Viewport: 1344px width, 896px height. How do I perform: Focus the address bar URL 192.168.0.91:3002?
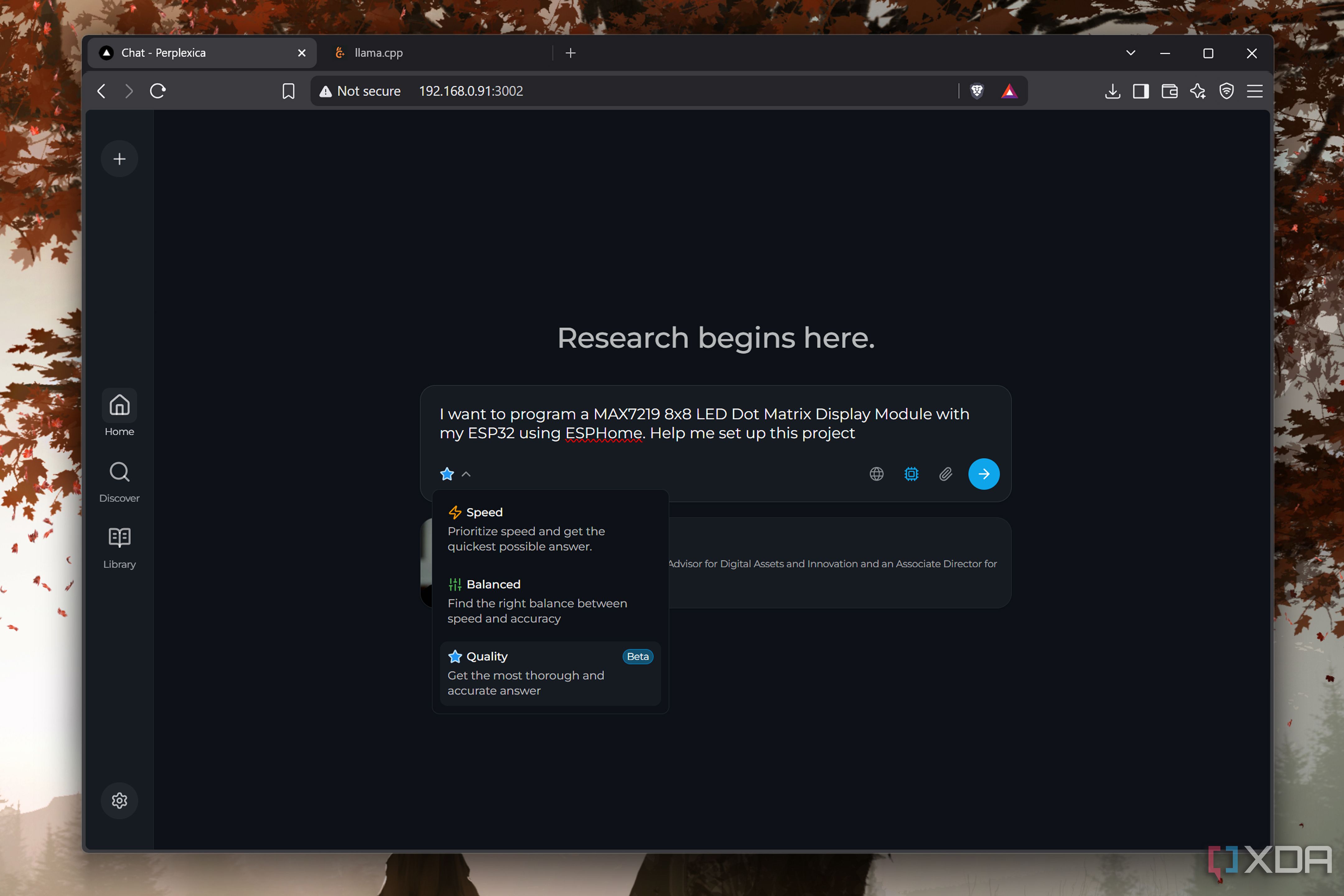point(471,91)
